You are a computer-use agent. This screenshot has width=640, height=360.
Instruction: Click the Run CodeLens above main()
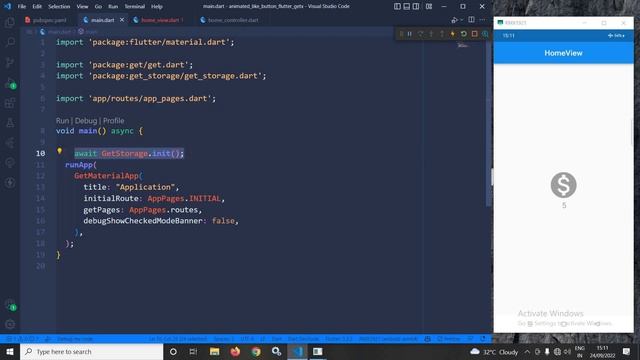pyautogui.click(x=62, y=121)
